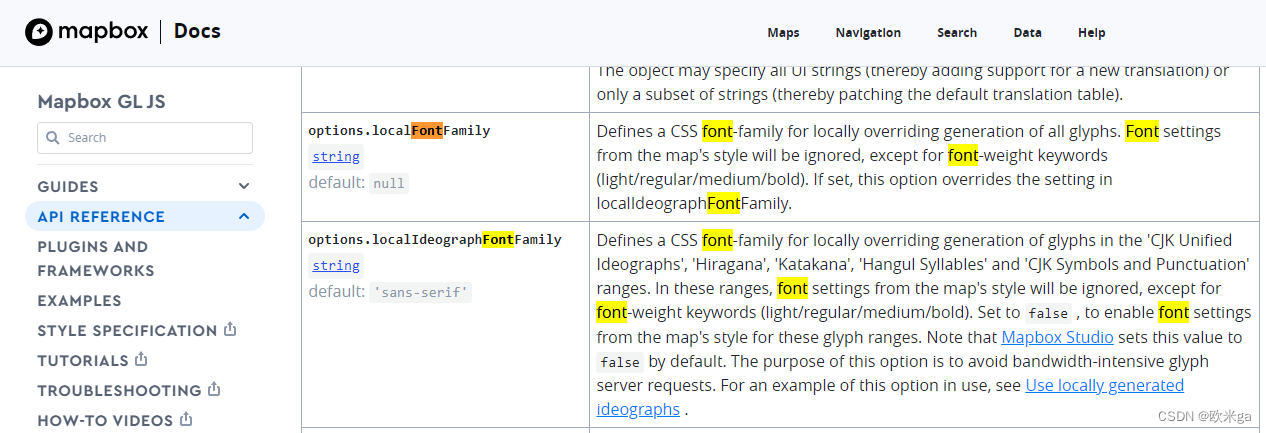Open How-To Videos in the sidebar

tap(105, 421)
